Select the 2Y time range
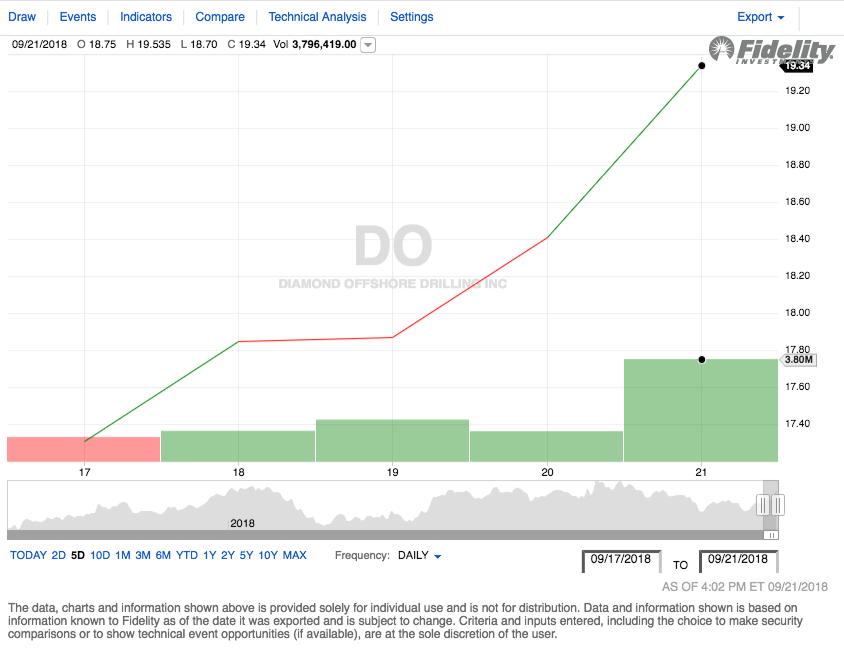Viewport: 844px width, 649px height. pyautogui.click(x=228, y=555)
